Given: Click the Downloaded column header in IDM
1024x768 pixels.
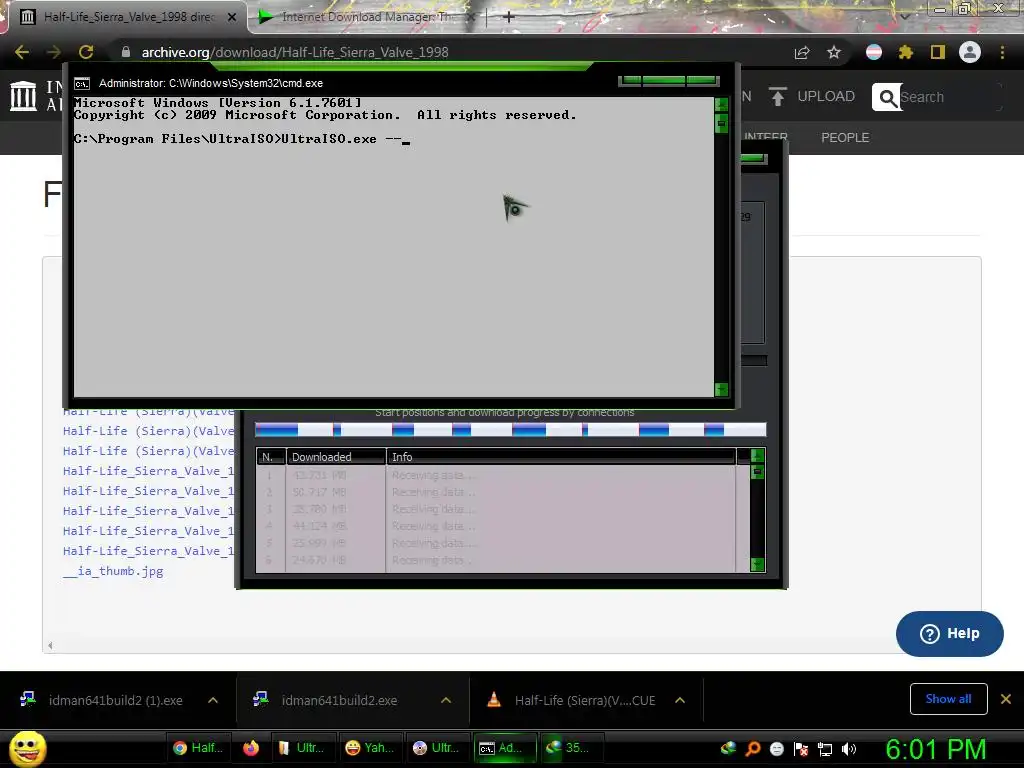Looking at the screenshot, I should tap(336, 457).
